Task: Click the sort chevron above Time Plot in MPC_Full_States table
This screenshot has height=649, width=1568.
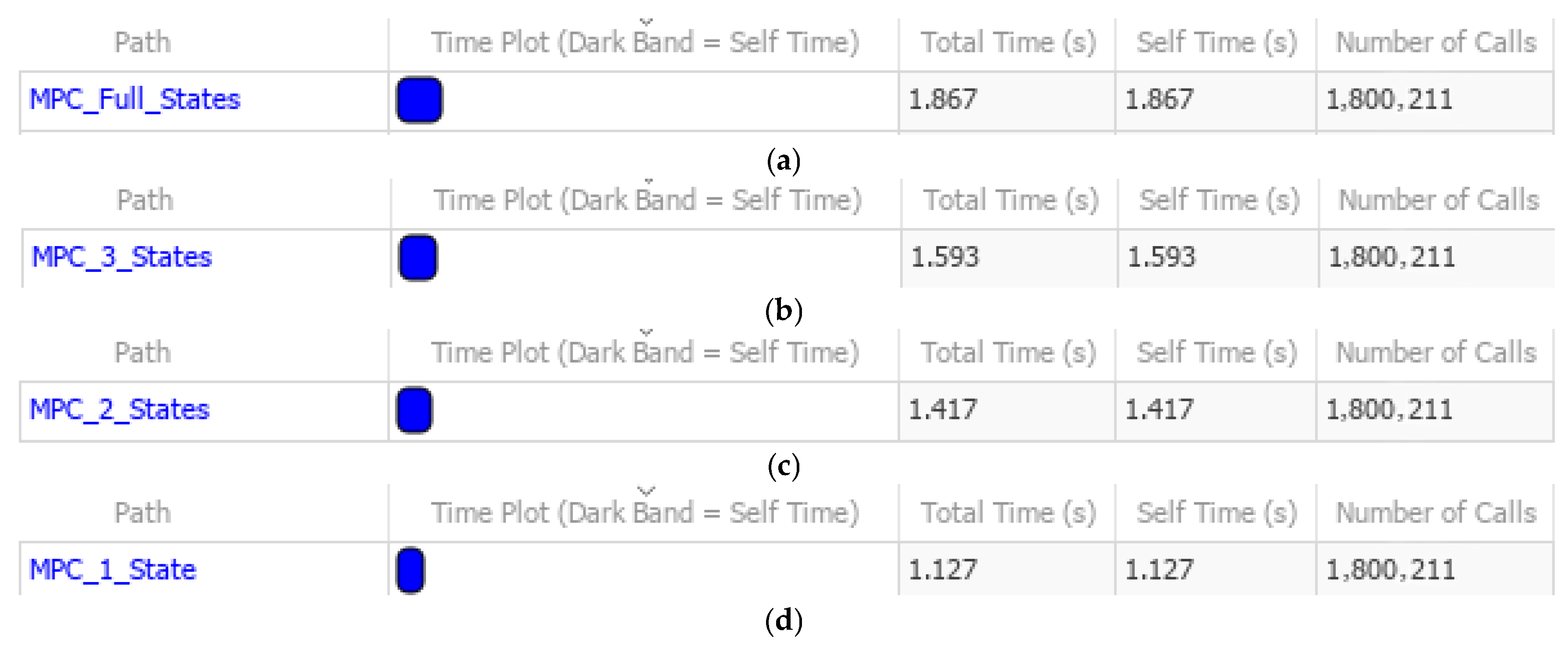Action: [x=646, y=22]
